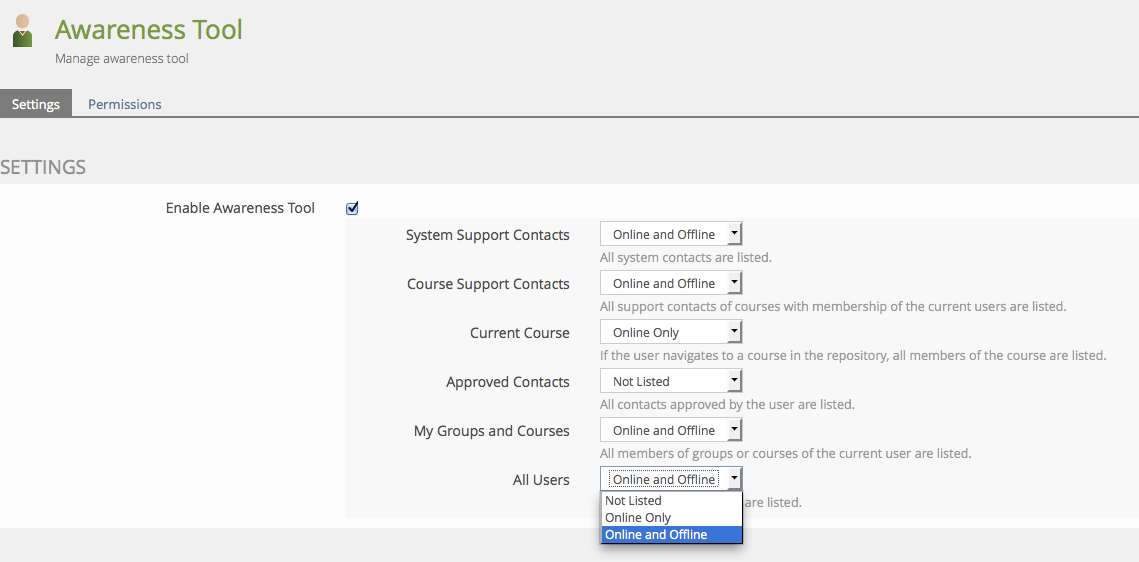1139x562 pixels.
Task: Open the System Support Contacts dropdown
Action: tap(670, 234)
